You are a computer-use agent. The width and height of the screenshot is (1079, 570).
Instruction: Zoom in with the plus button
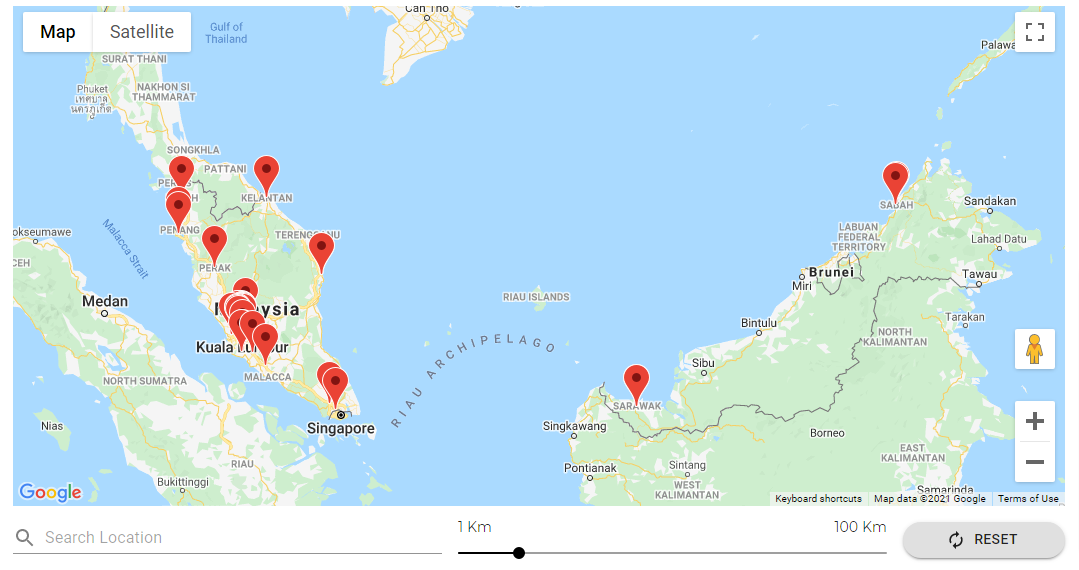click(x=1034, y=421)
